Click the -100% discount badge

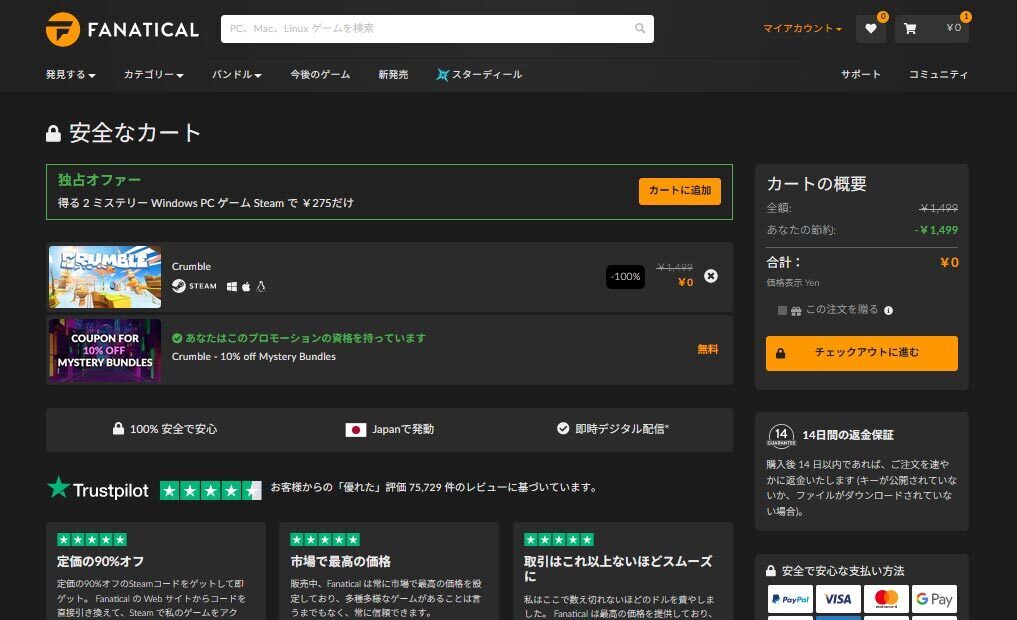pos(625,277)
